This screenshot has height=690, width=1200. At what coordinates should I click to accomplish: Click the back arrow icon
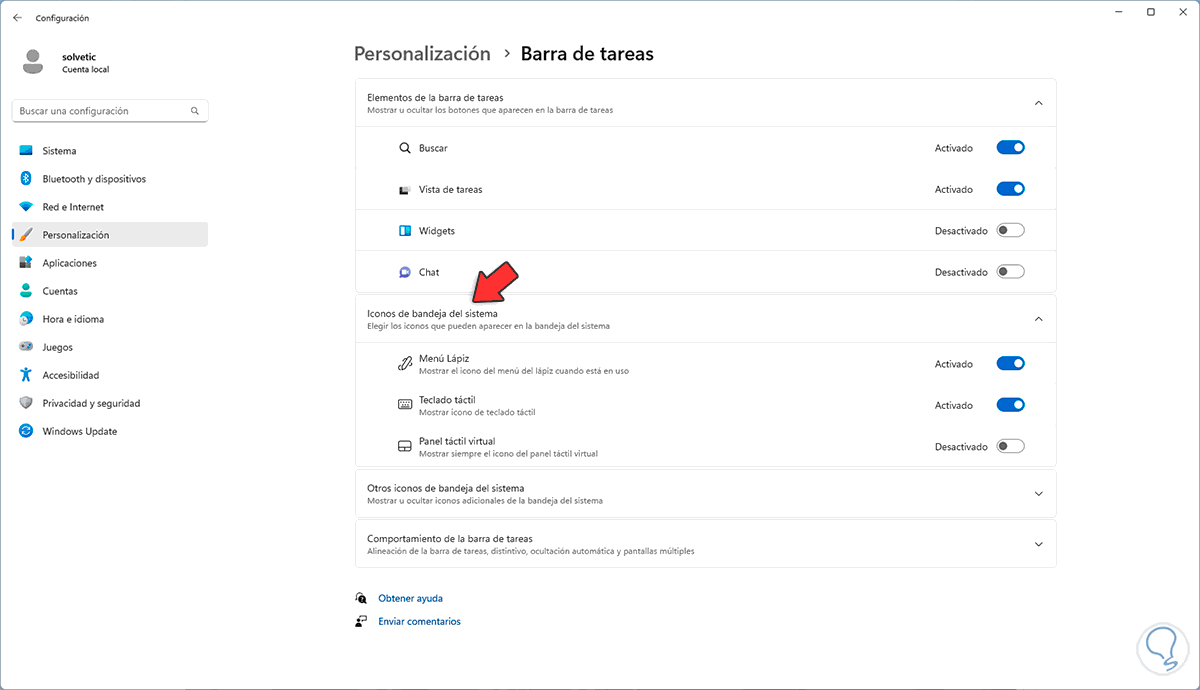pyautogui.click(x=17, y=18)
